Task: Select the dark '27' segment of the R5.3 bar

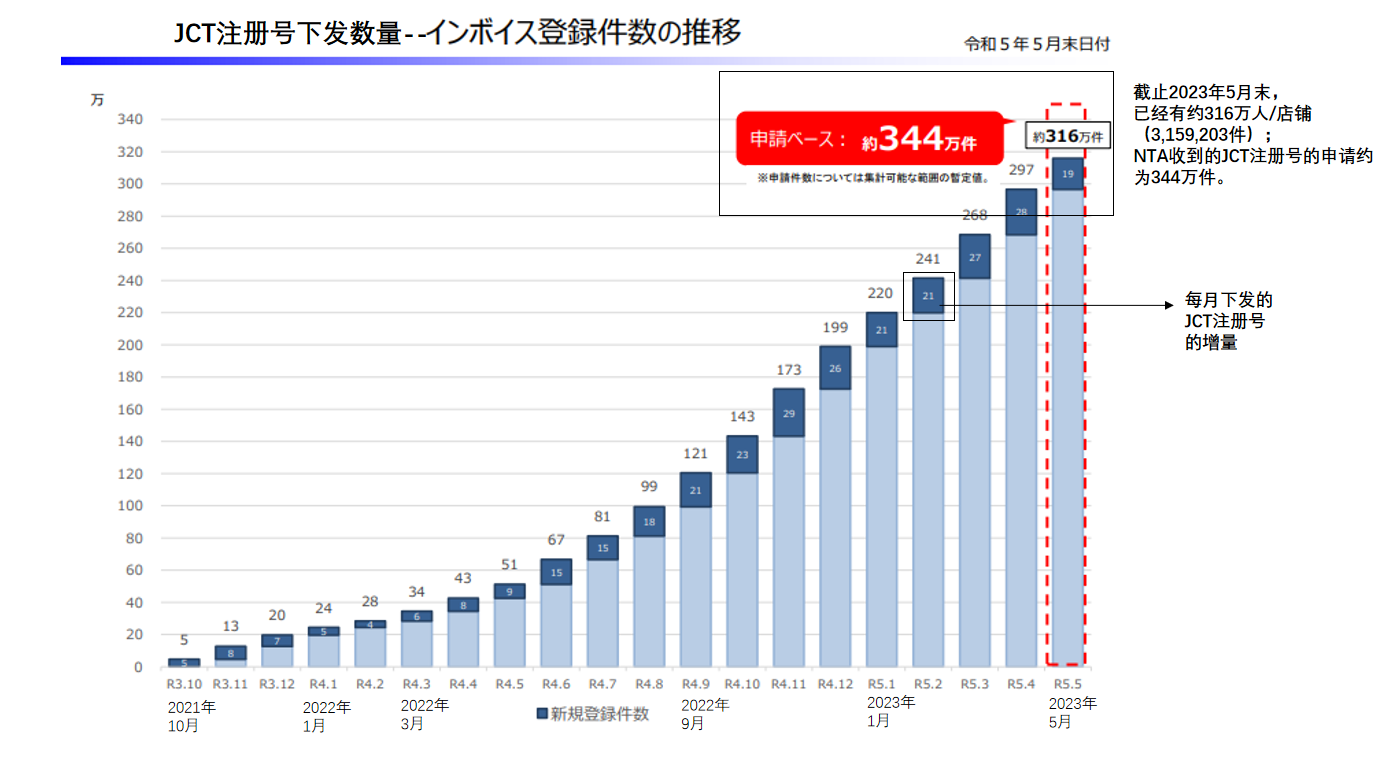Action: point(975,257)
